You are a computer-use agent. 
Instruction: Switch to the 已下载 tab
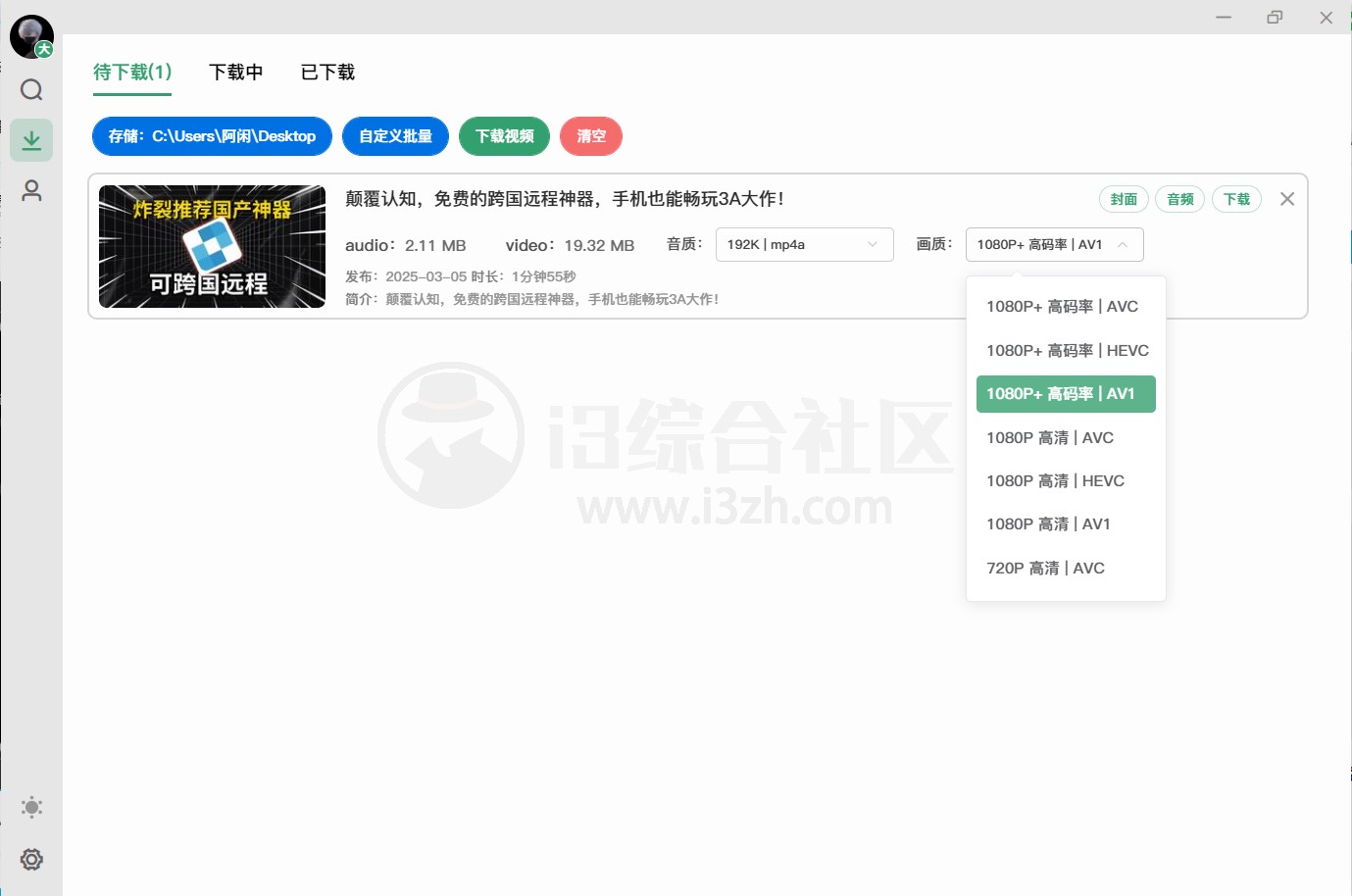coord(325,72)
